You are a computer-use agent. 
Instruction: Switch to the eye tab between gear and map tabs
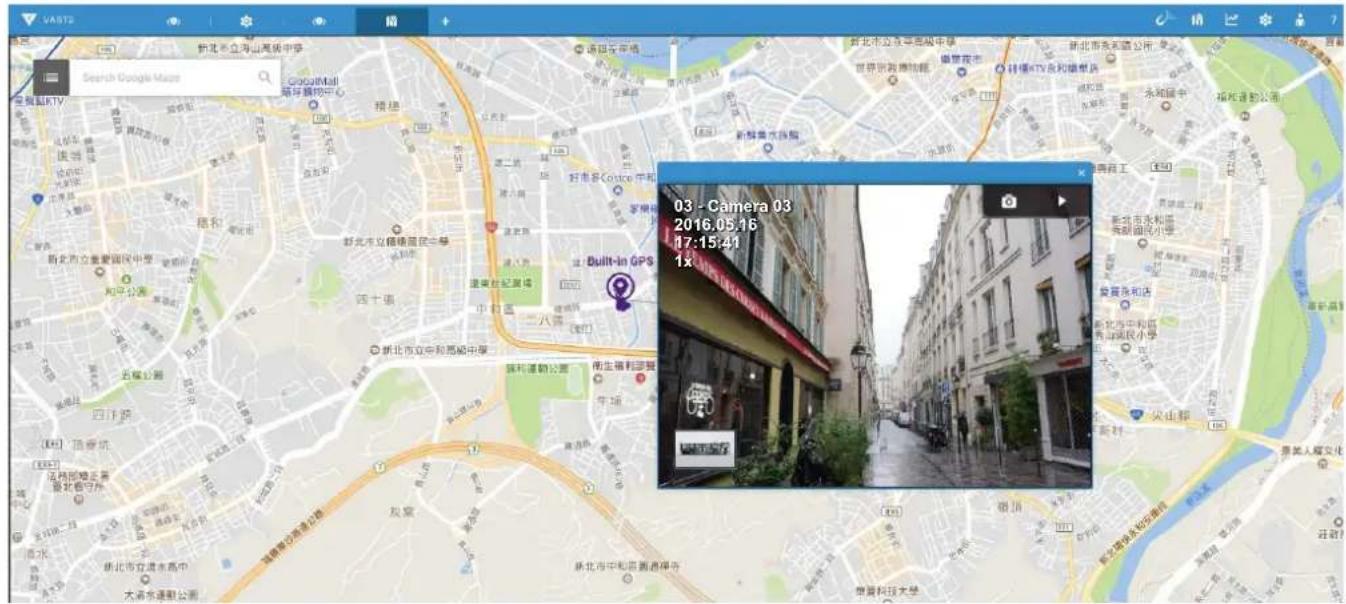[x=320, y=21]
